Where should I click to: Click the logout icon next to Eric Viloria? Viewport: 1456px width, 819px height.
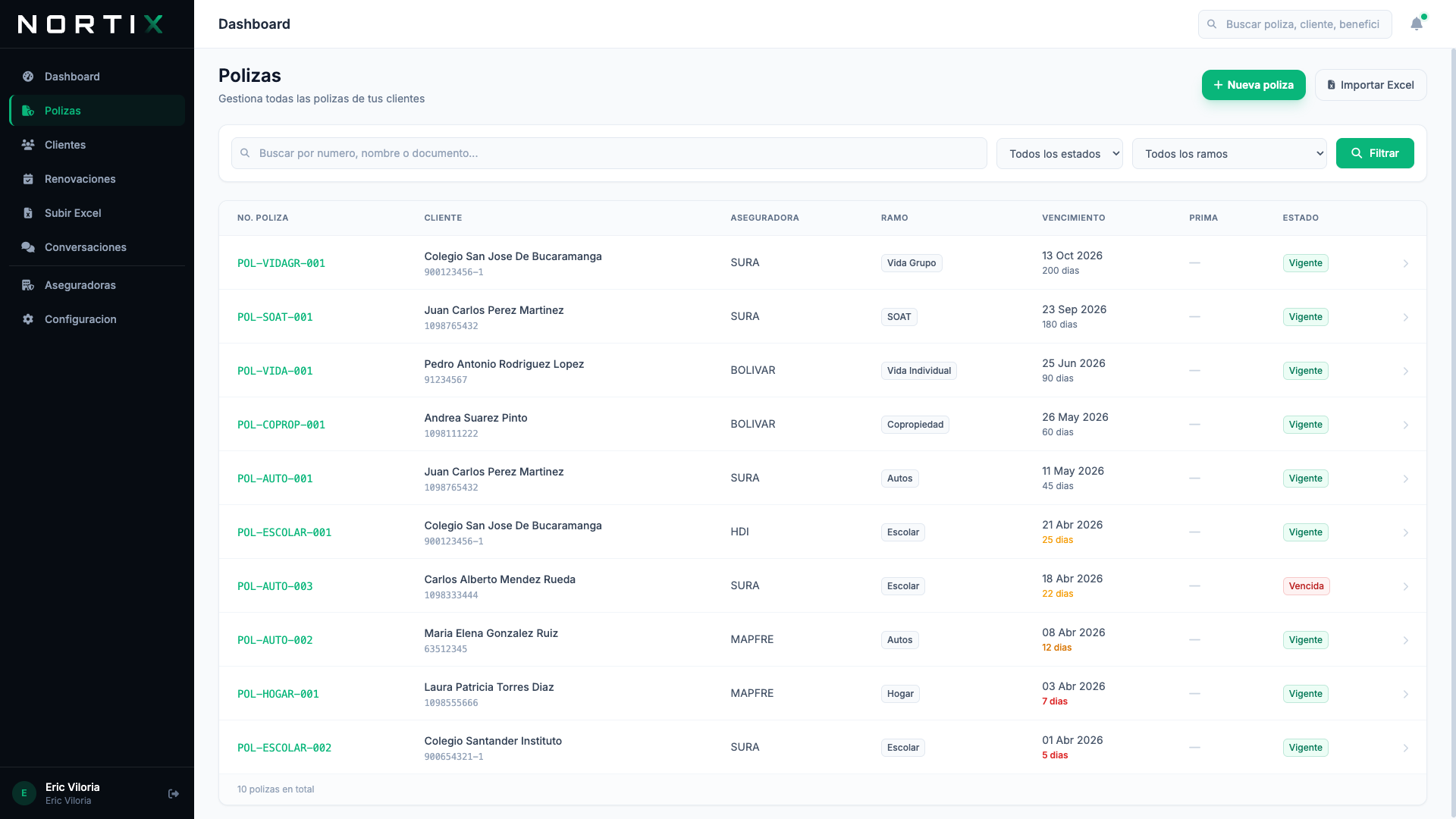173,793
